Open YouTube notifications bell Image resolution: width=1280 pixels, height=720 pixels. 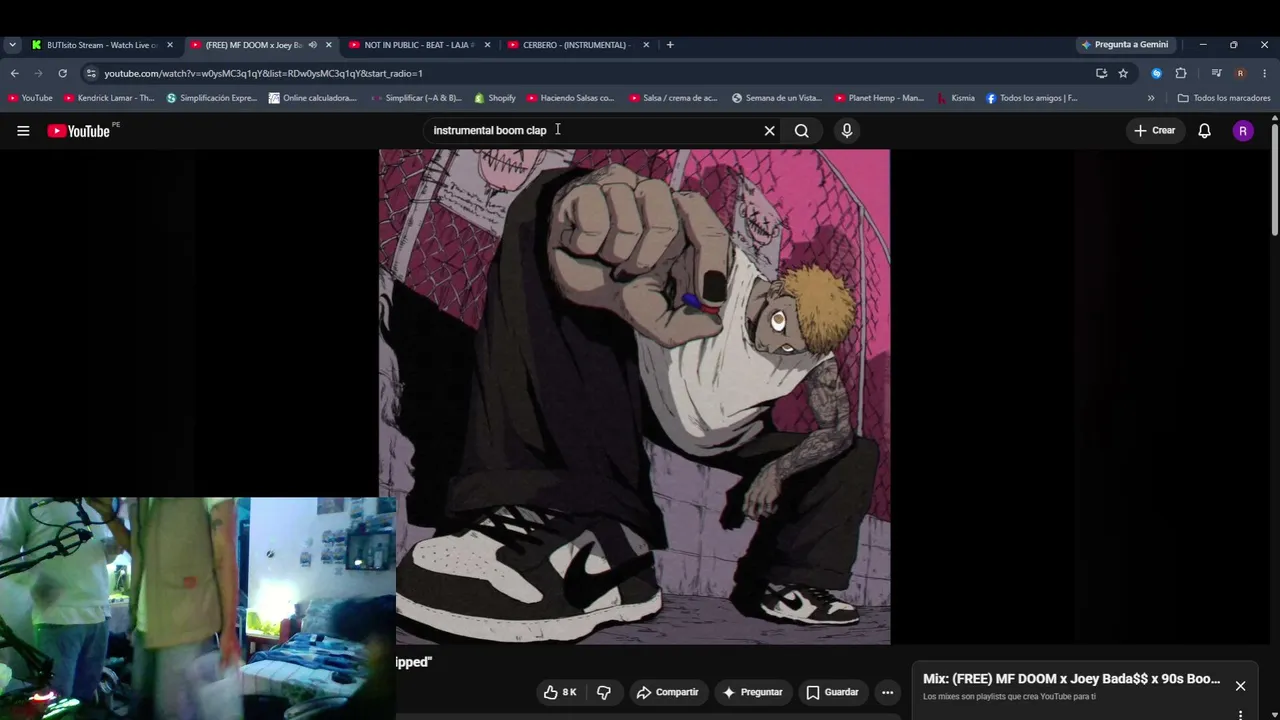[1204, 131]
